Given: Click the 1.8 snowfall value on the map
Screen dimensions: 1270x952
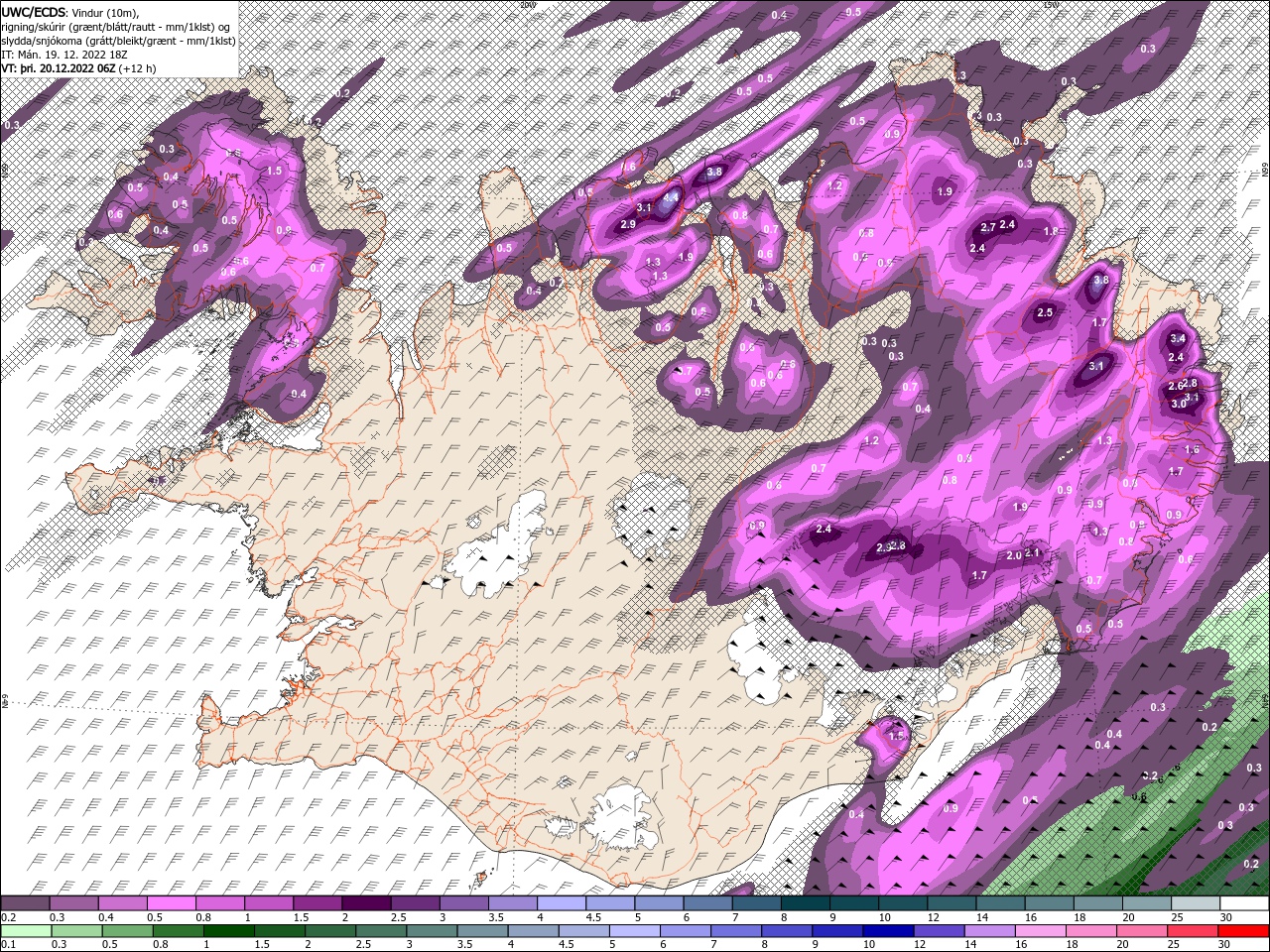Looking at the screenshot, I should (1051, 230).
